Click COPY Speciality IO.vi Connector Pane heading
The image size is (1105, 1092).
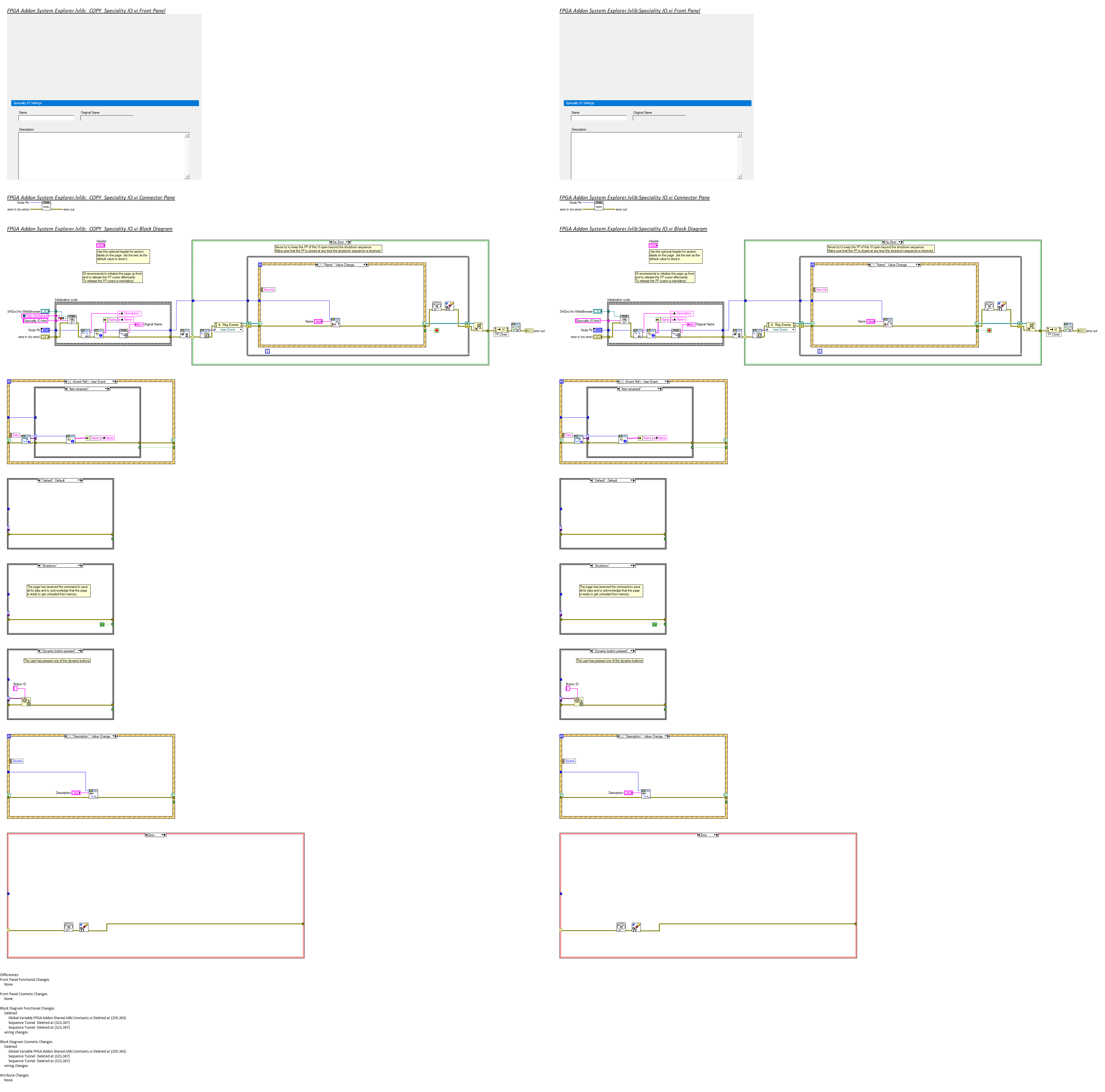point(90,197)
